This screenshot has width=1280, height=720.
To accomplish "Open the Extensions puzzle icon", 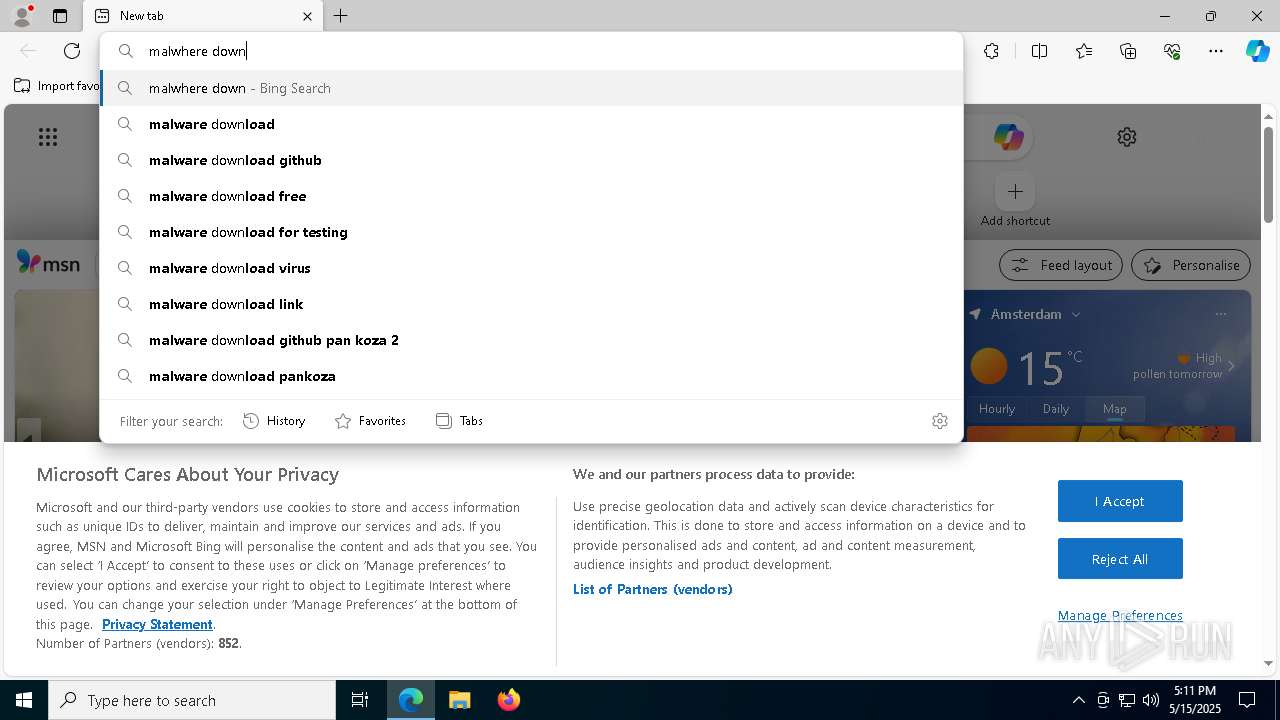I will pos(991,51).
